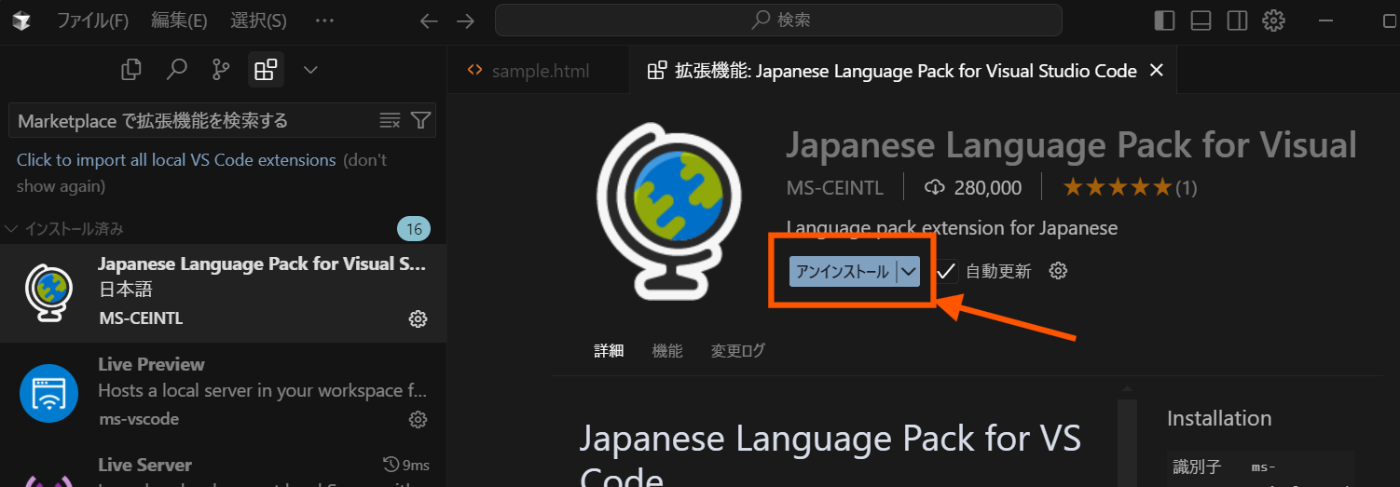Switch to the 変更ログ tab
The width and height of the screenshot is (1400, 487).
(x=738, y=351)
